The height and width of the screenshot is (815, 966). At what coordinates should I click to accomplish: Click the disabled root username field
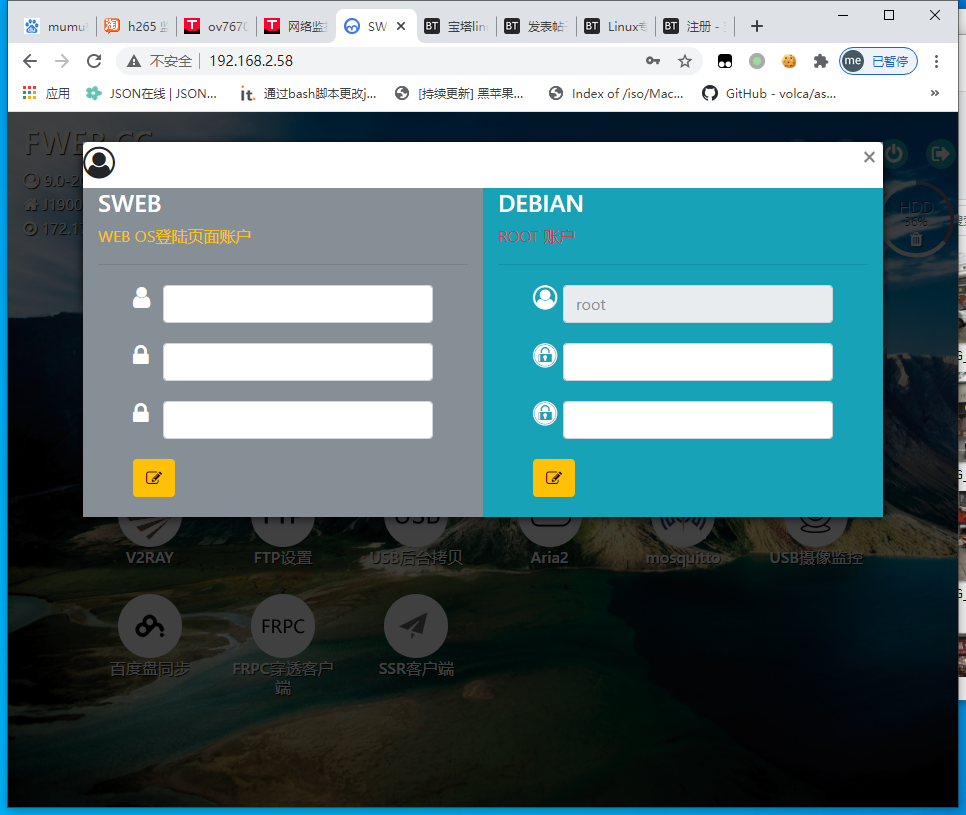[x=697, y=304]
